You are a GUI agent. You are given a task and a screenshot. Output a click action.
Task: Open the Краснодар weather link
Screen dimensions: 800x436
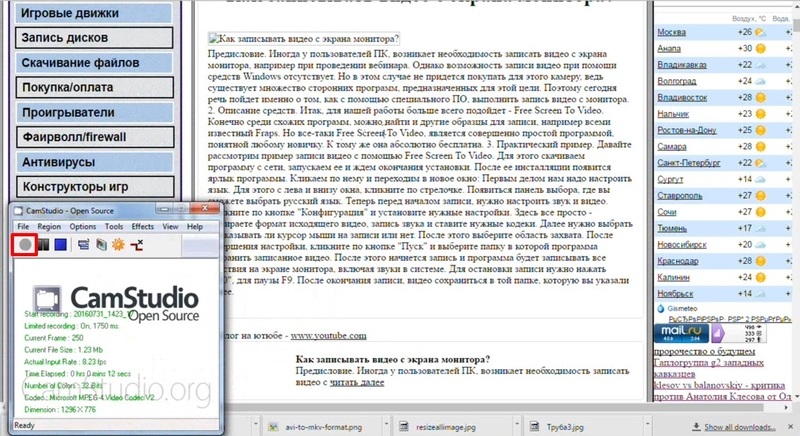(x=678, y=261)
